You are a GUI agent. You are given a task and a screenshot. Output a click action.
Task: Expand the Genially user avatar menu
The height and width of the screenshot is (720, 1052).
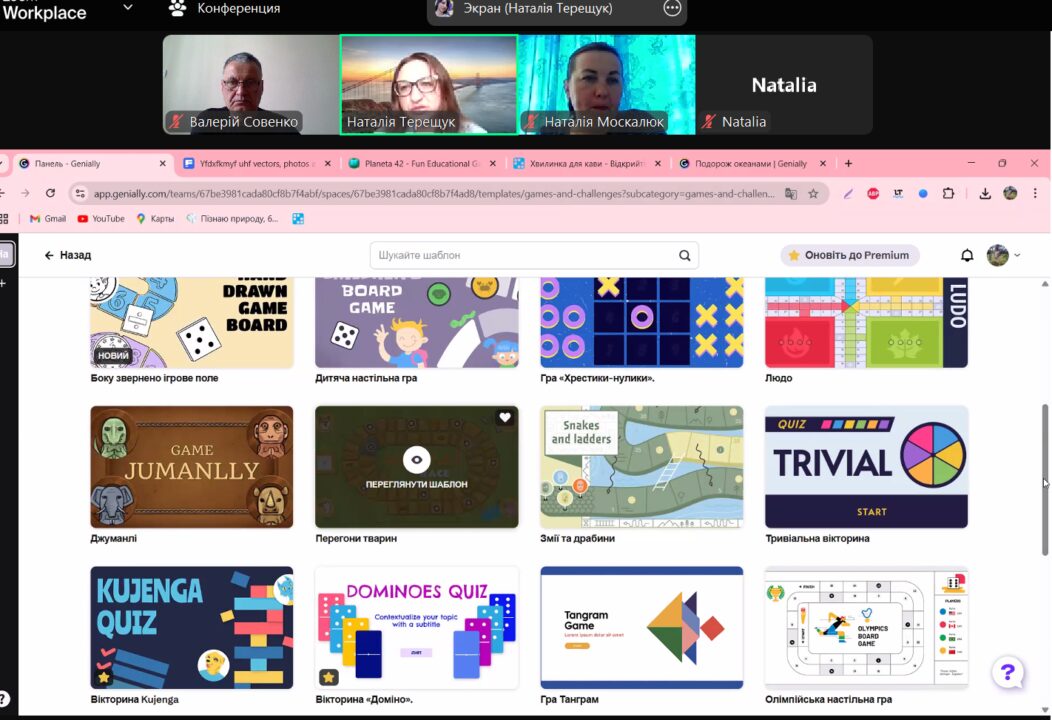point(1003,255)
